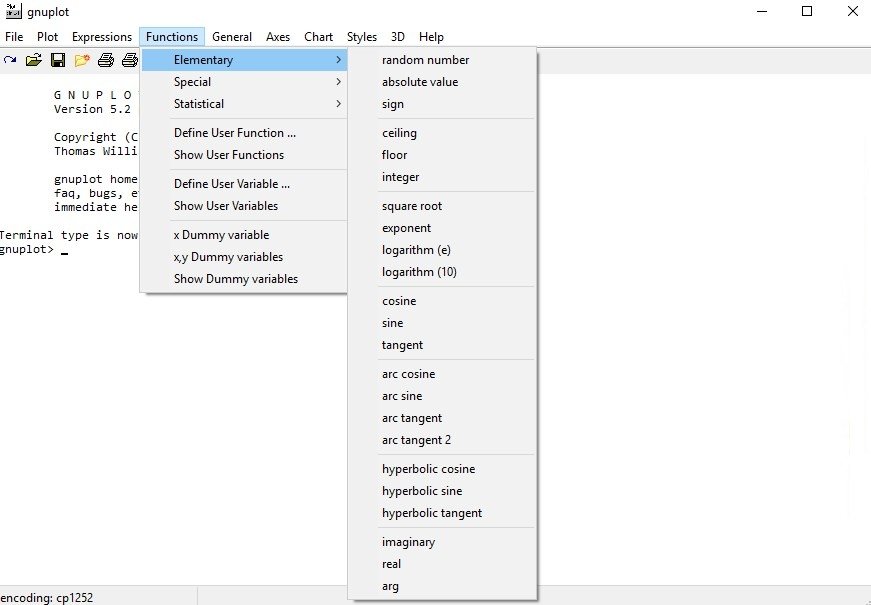Select the floor function
Viewport: 871px width, 605px height.
443,155
